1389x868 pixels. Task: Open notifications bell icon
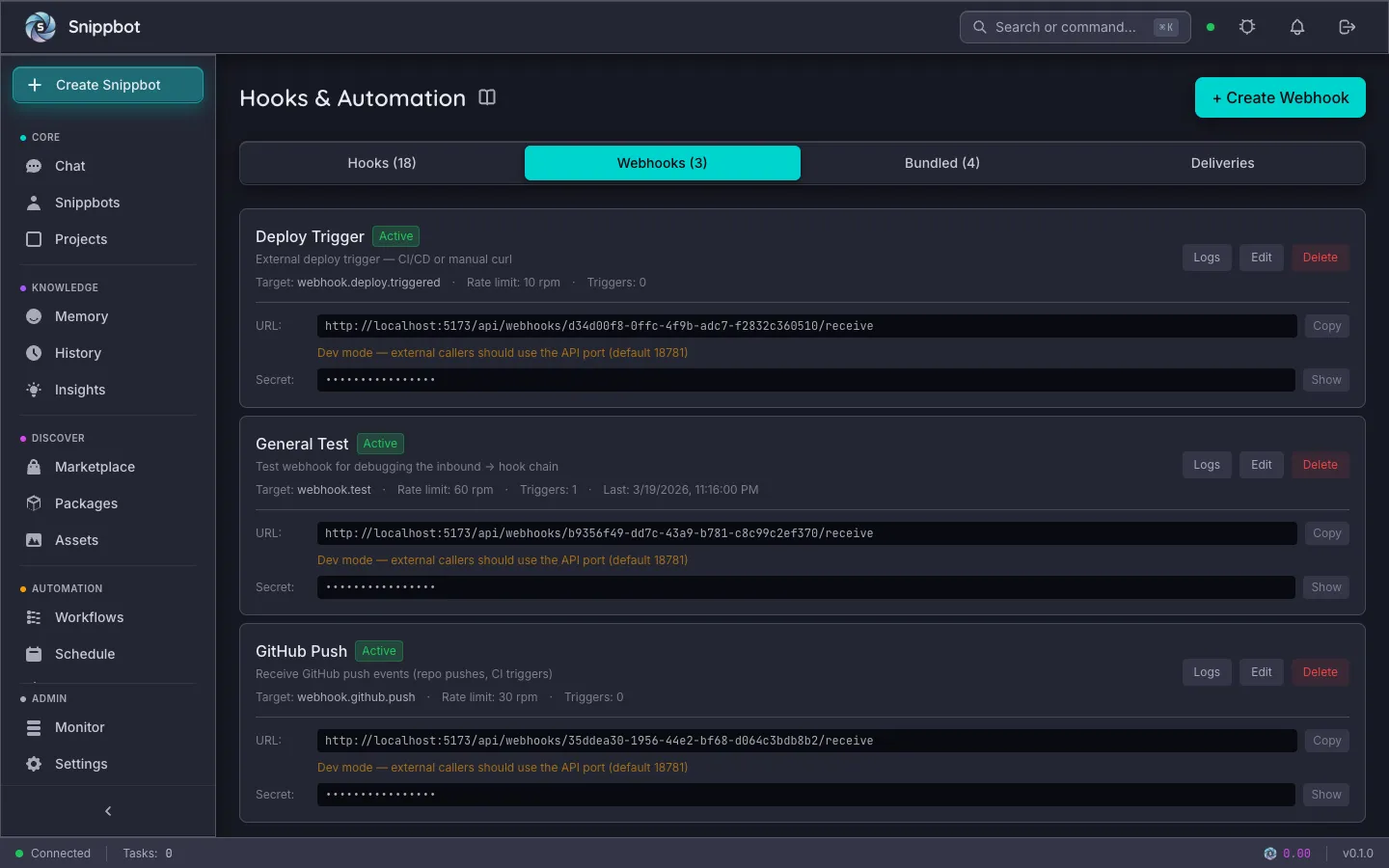point(1297,27)
